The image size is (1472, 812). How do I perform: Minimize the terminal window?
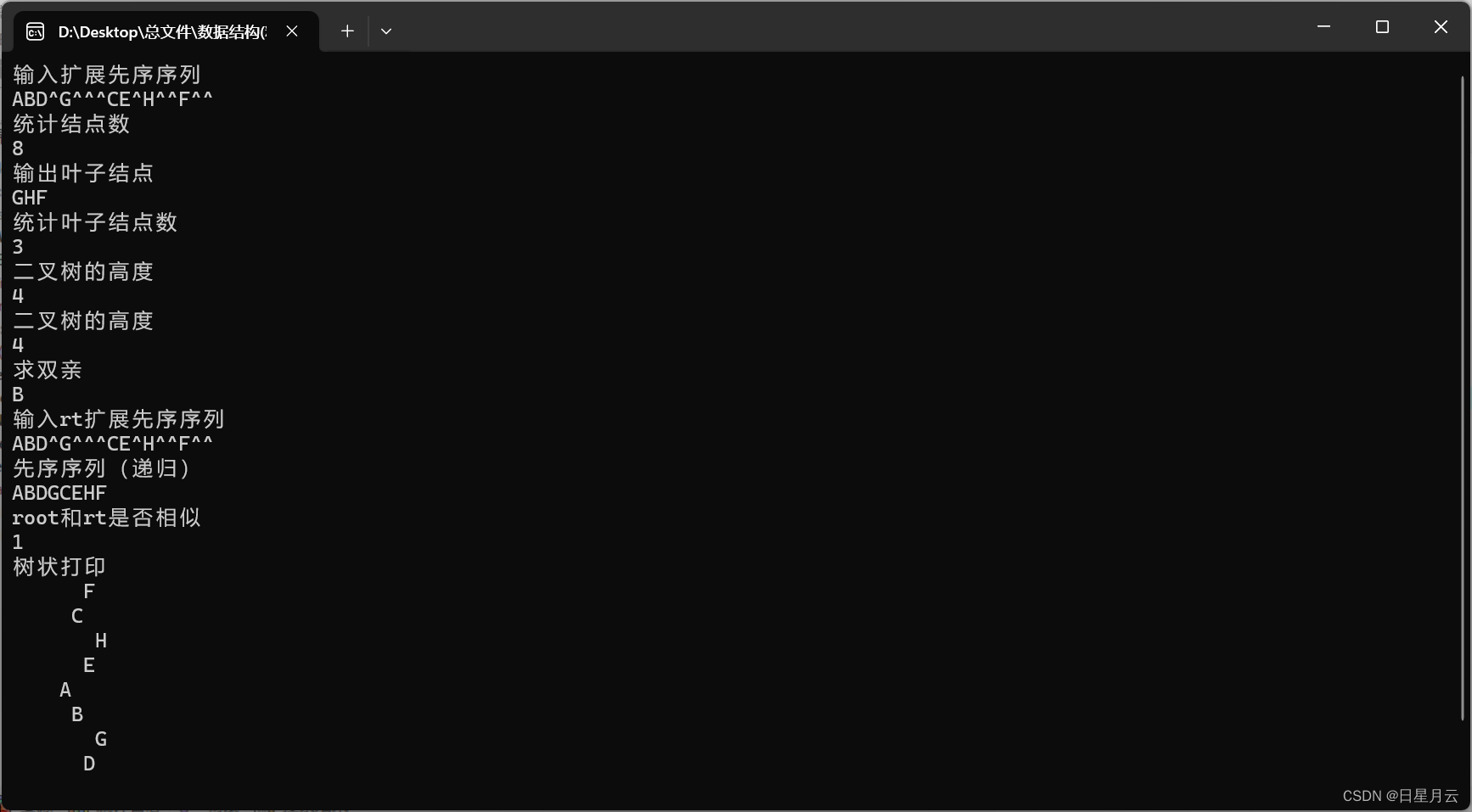click(x=1323, y=27)
